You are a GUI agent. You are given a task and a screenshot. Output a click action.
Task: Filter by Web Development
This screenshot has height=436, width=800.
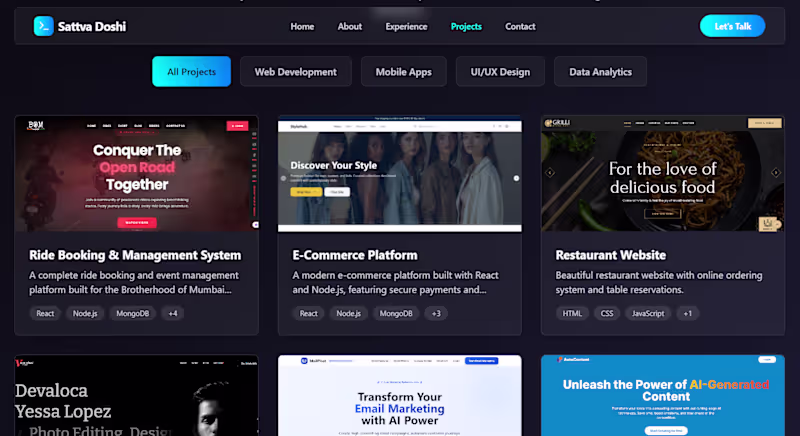295,72
